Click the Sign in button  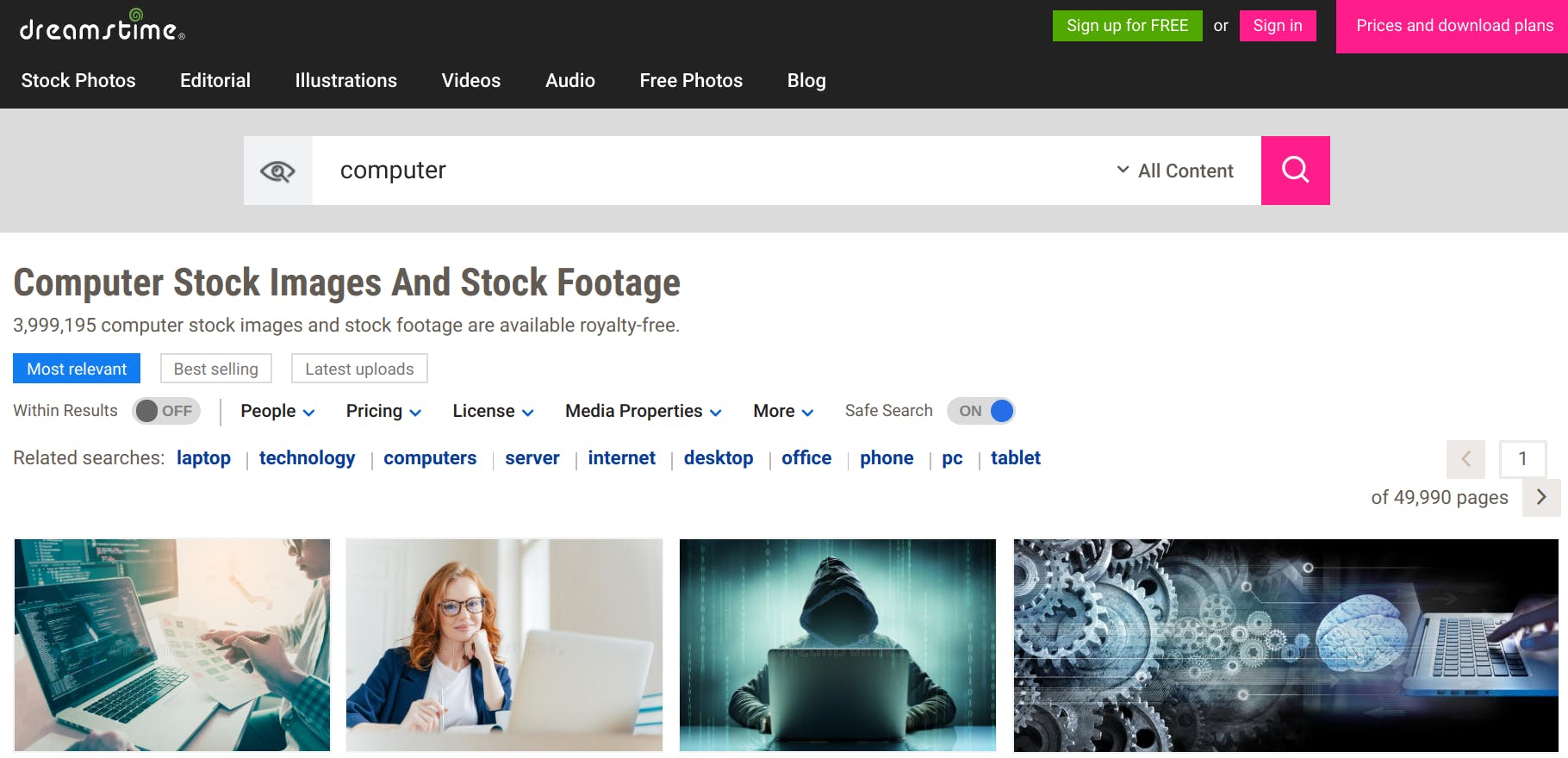click(x=1278, y=26)
